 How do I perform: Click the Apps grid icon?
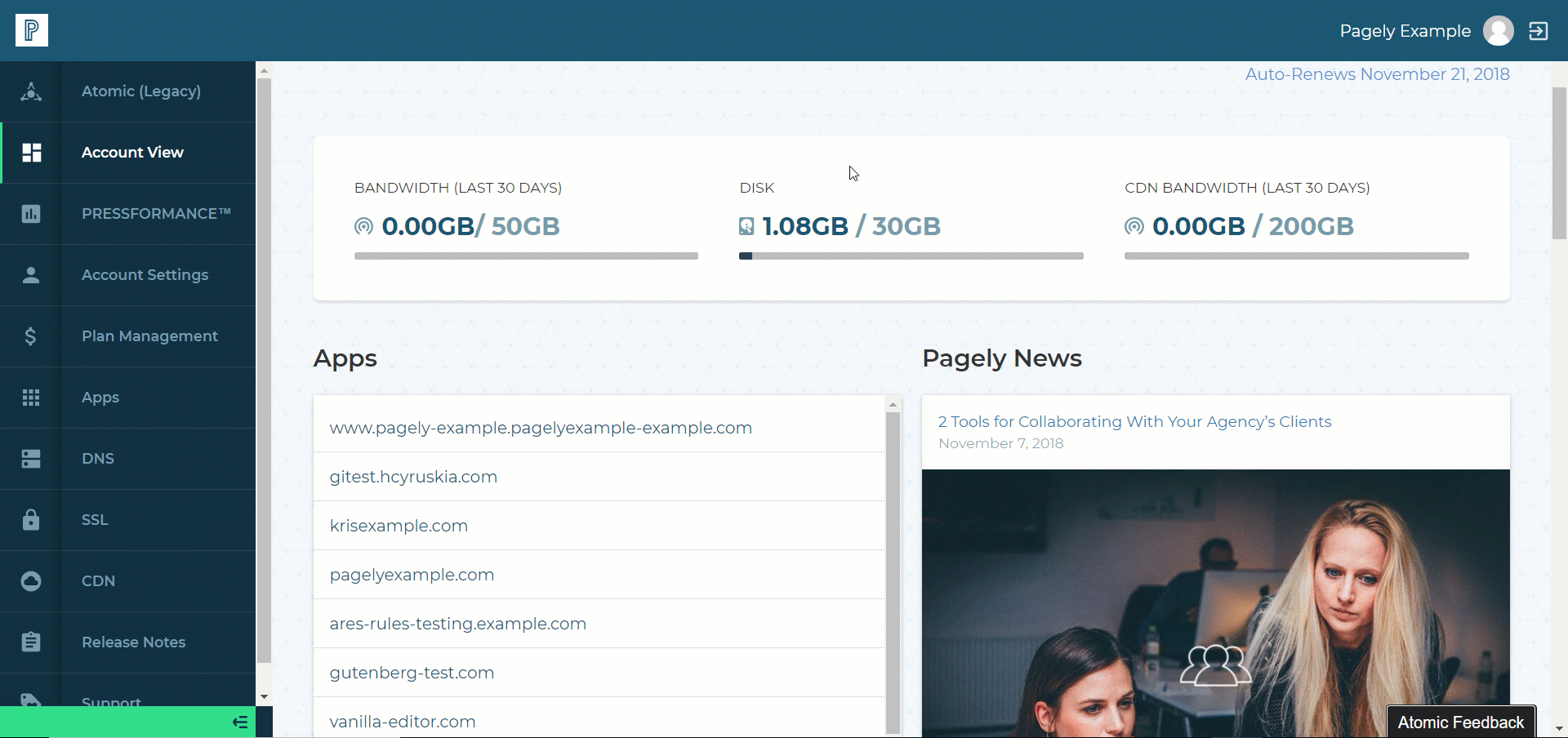click(31, 398)
